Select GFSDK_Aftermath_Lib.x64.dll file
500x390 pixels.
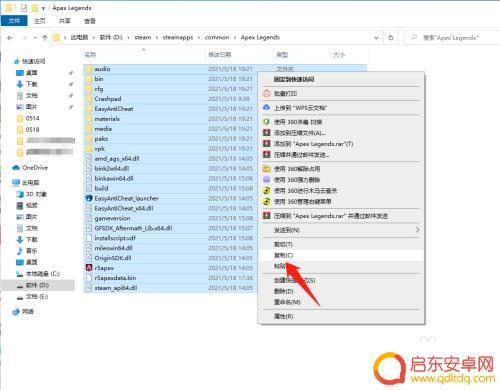[133, 228]
